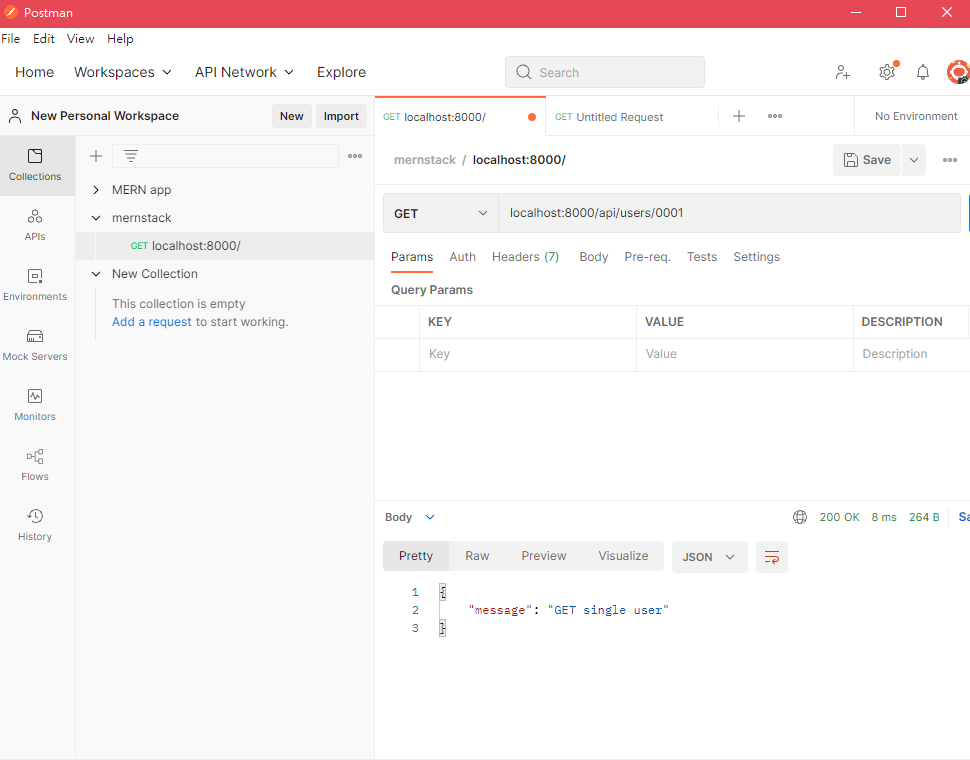Click the collections filter icon
Image resolution: width=970 pixels, height=760 pixels.
[131, 156]
